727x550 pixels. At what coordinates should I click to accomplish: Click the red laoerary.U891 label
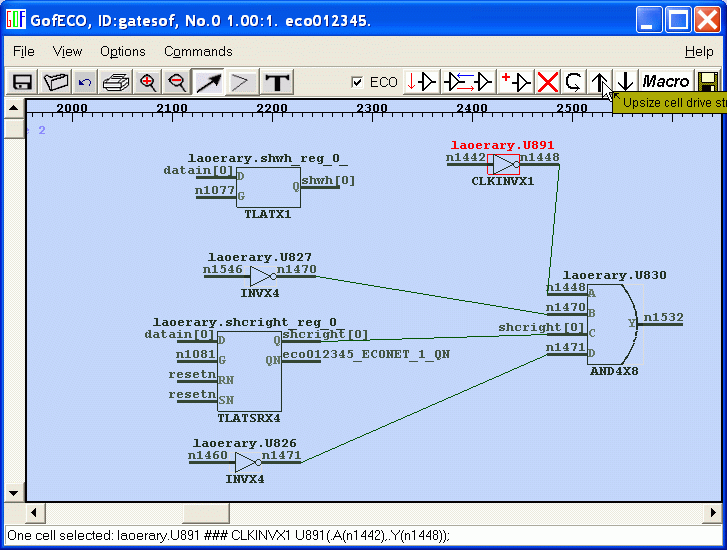(x=503, y=146)
